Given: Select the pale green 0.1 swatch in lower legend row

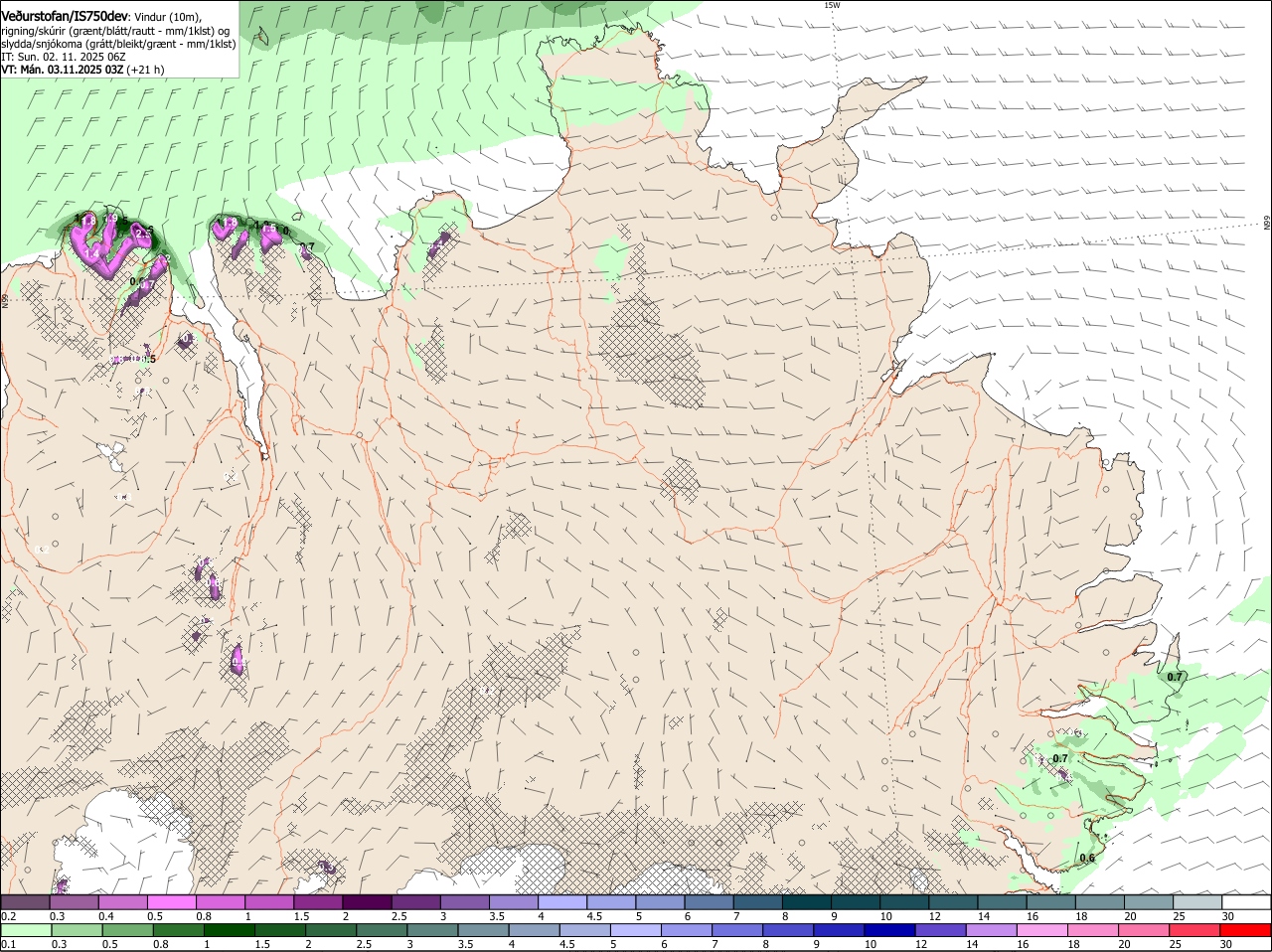Looking at the screenshot, I should pyautogui.click(x=25, y=930).
